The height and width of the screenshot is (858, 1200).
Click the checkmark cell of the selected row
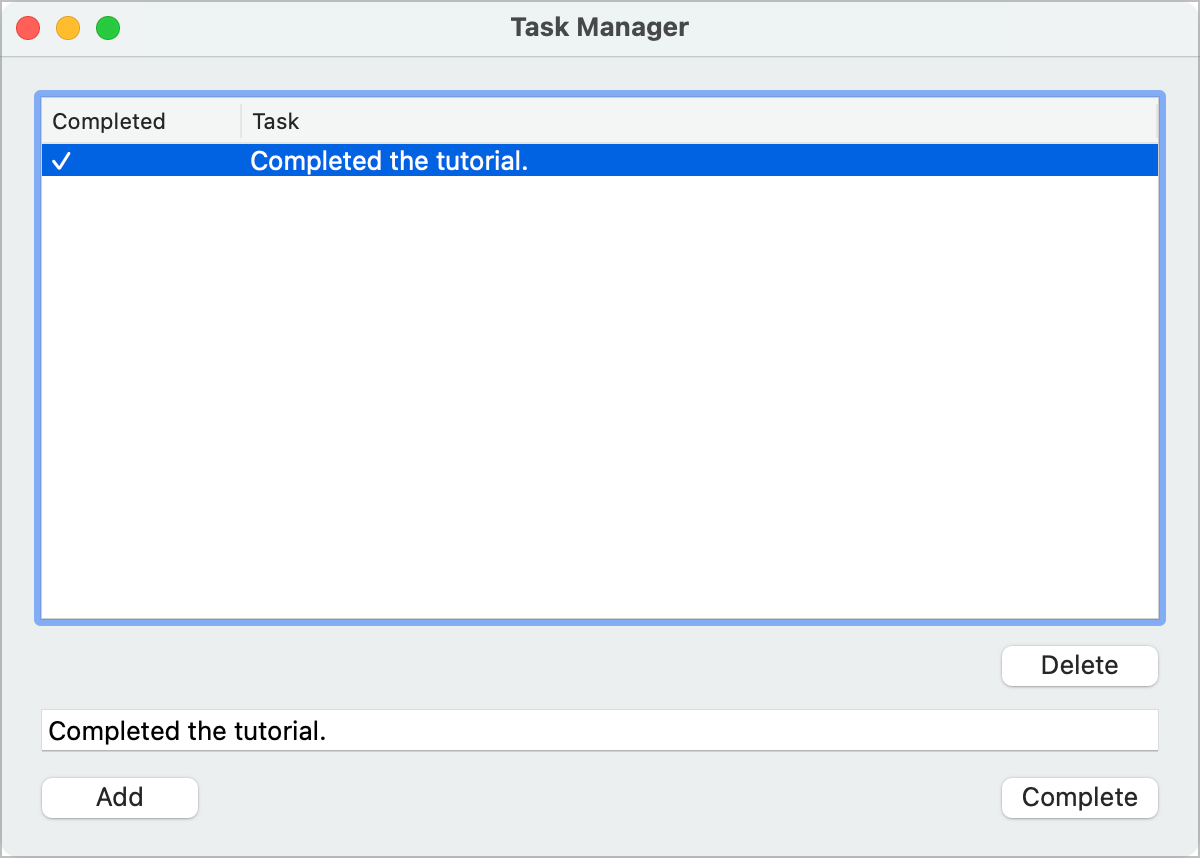[62, 160]
